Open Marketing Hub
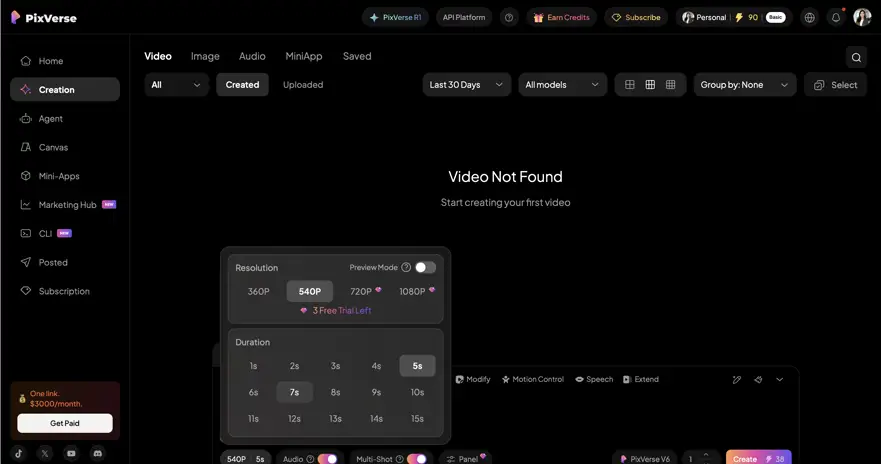 pyautogui.click(x=65, y=204)
